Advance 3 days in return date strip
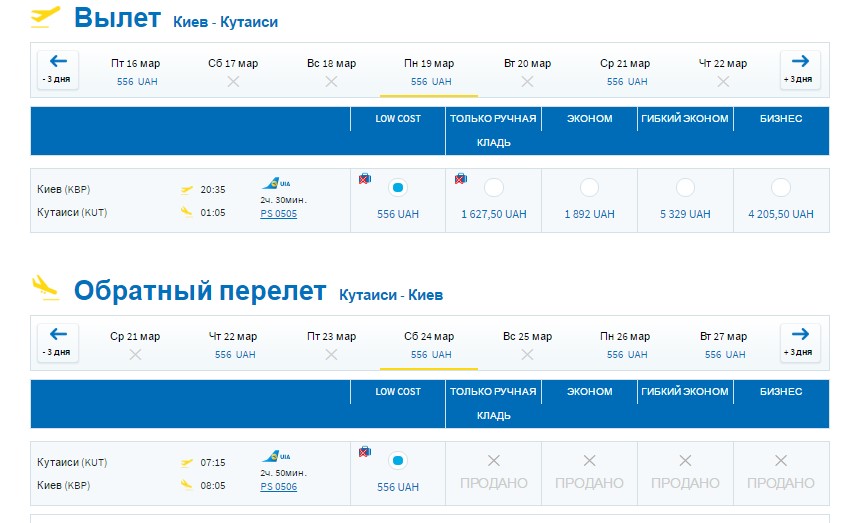 [799, 342]
